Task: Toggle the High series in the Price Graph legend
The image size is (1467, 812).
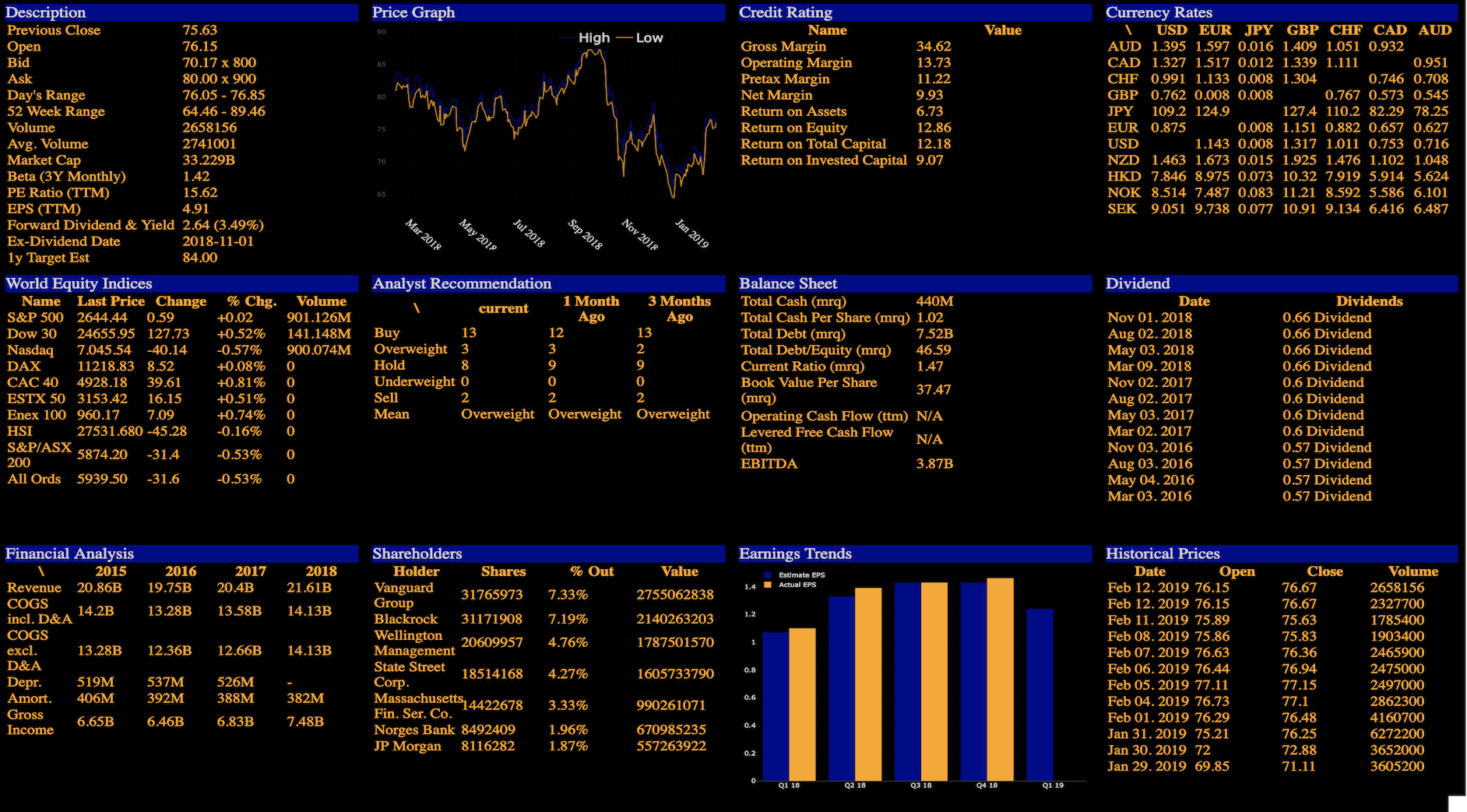Action: click(x=586, y=37)
